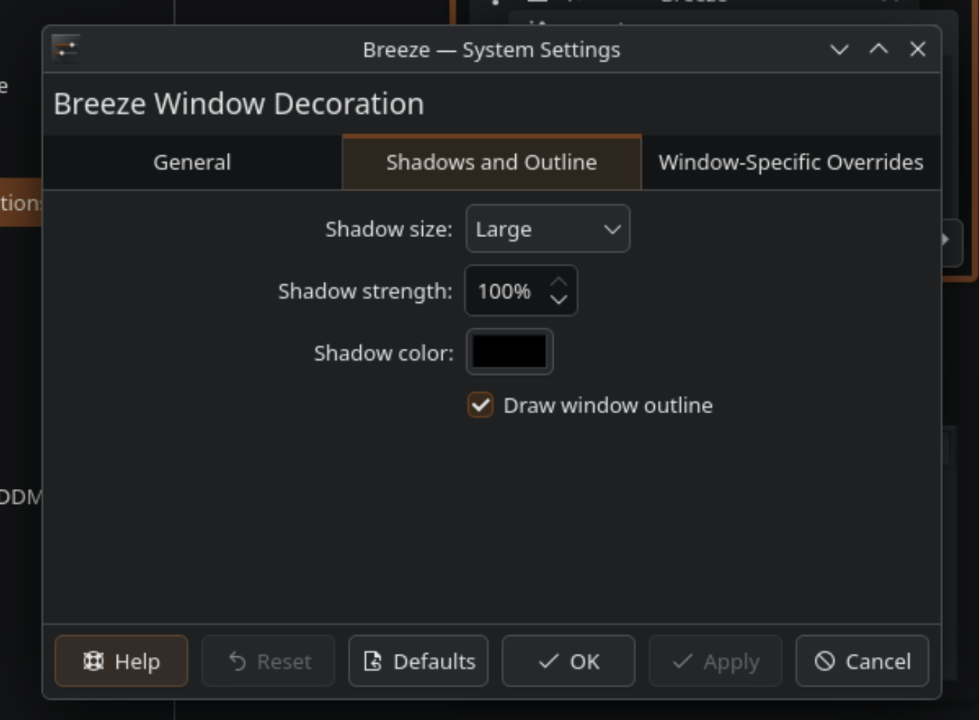Open the Shadow size dropdown
Screen dimensions: 979x720
coord(548,229)
